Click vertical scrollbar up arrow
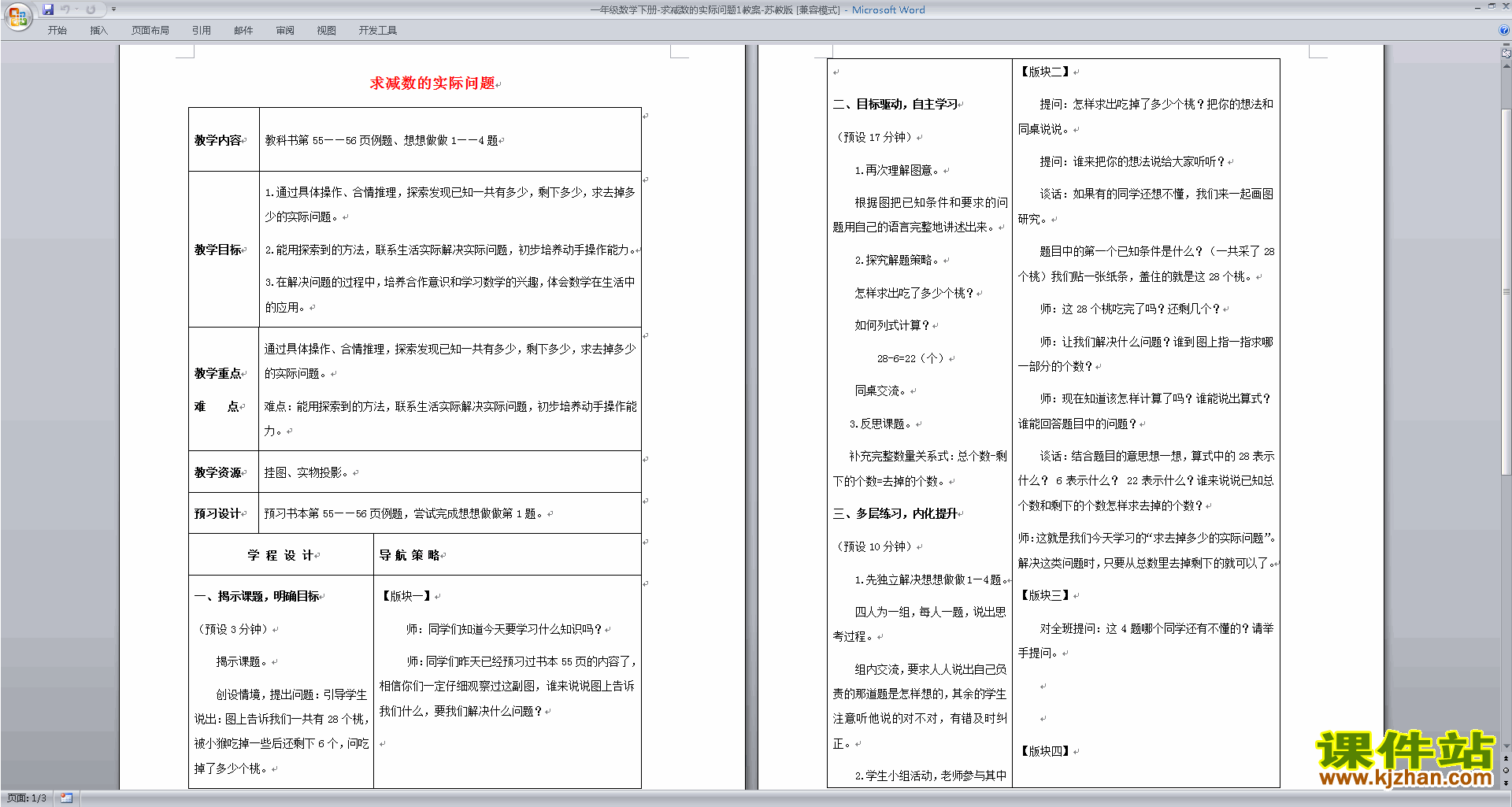The image size is (1512, 807). click(1506, 66)
